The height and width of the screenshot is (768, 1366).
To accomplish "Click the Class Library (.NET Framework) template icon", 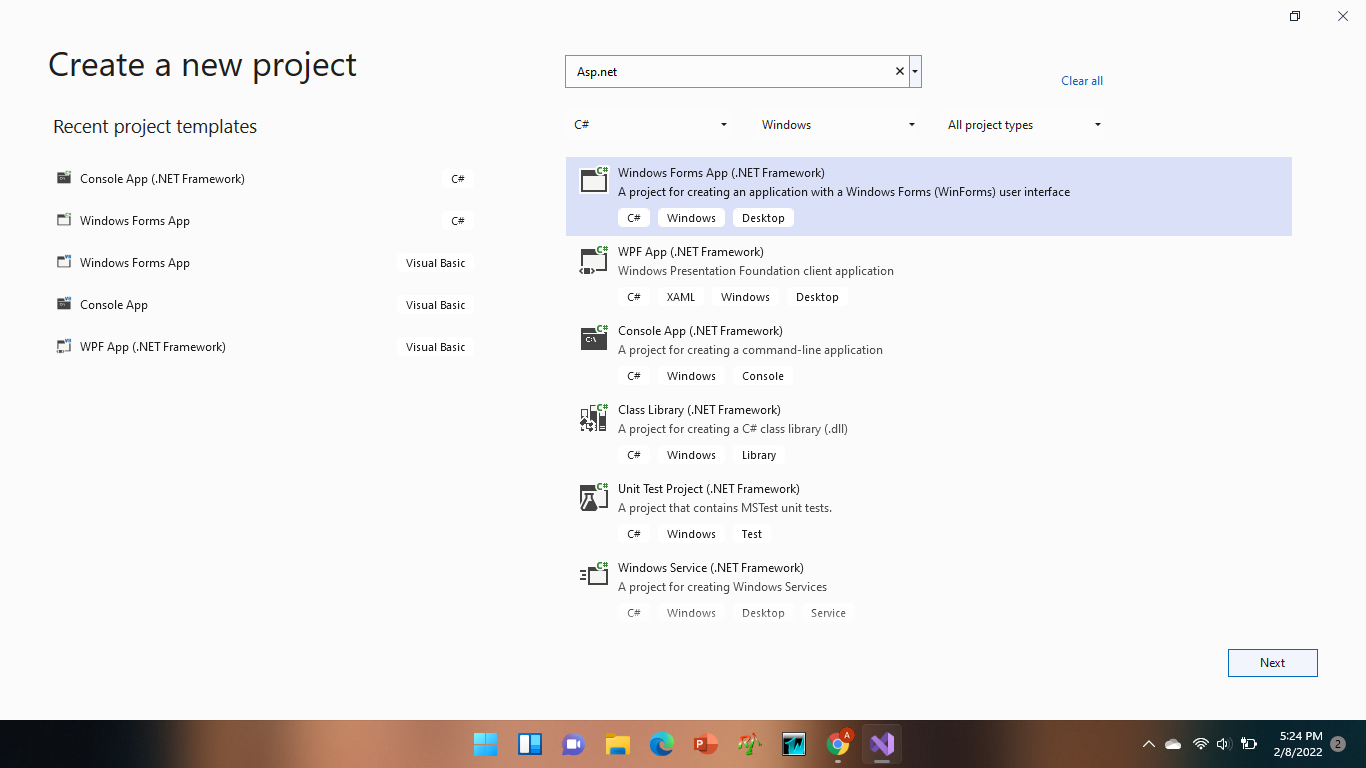I will coord(594,417).
